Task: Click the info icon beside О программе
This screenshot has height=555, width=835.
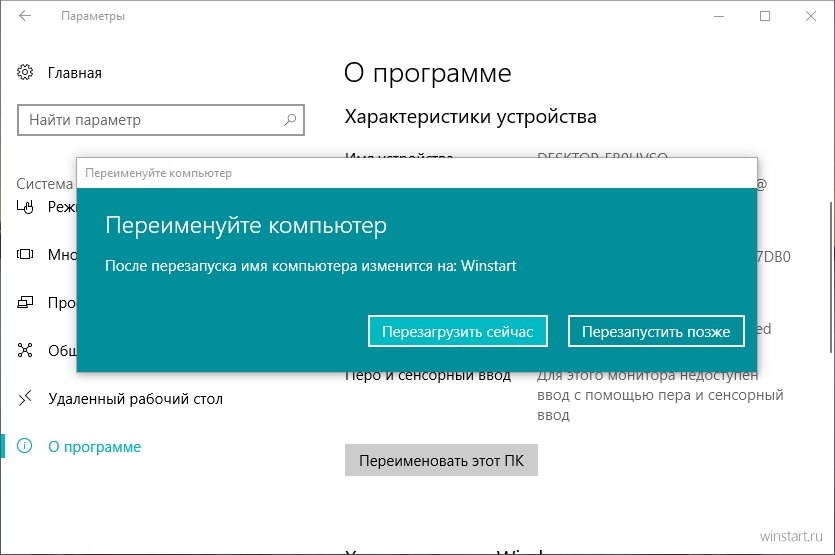Action: point(26,447)
